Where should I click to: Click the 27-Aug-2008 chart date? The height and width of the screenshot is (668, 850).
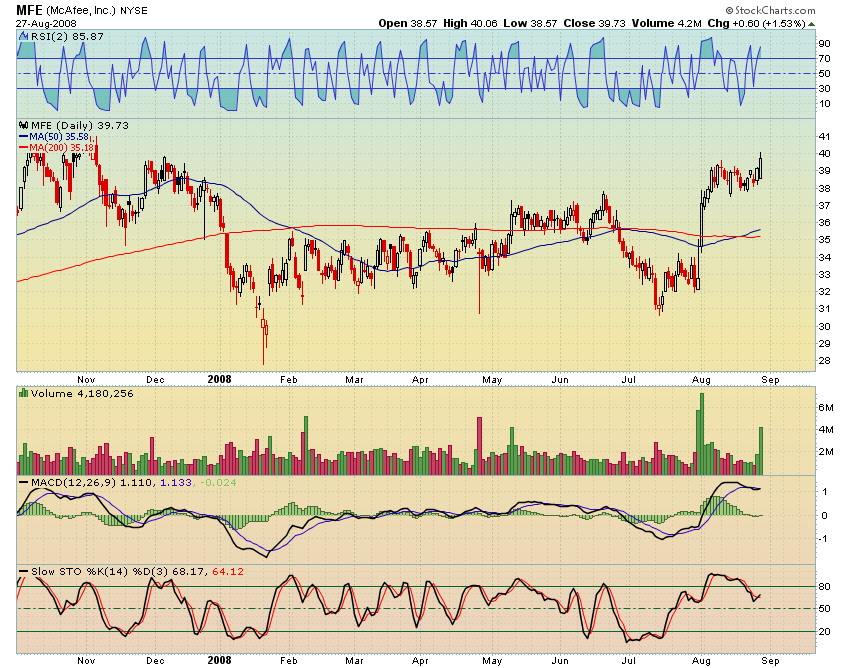tap(46, 23)
